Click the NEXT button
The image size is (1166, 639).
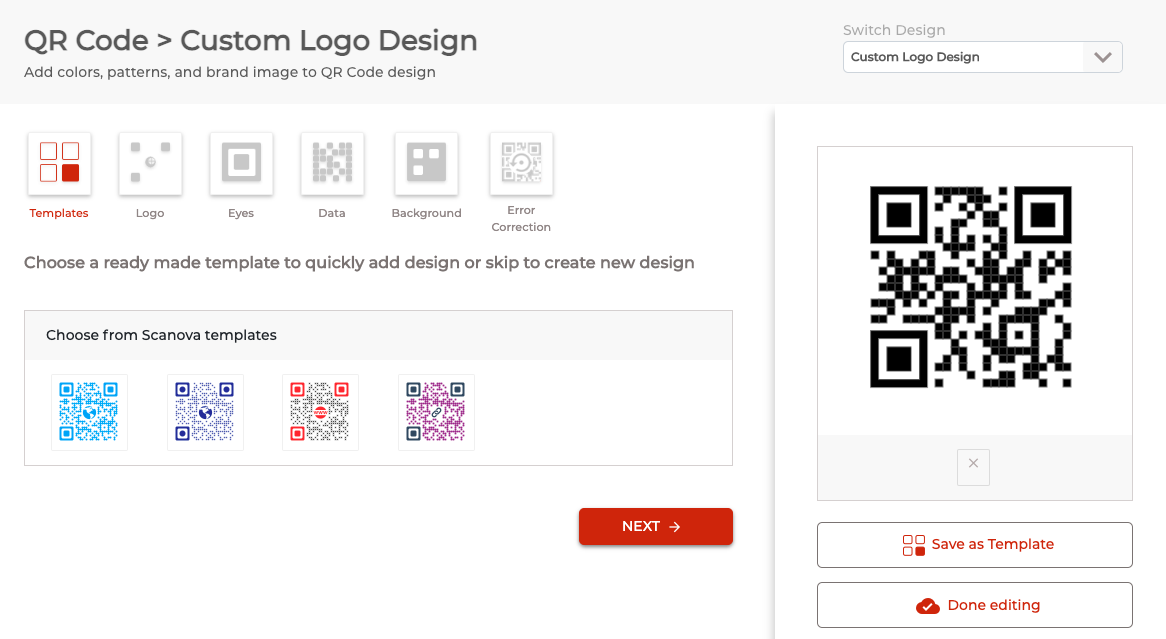(x=655, y=526)
